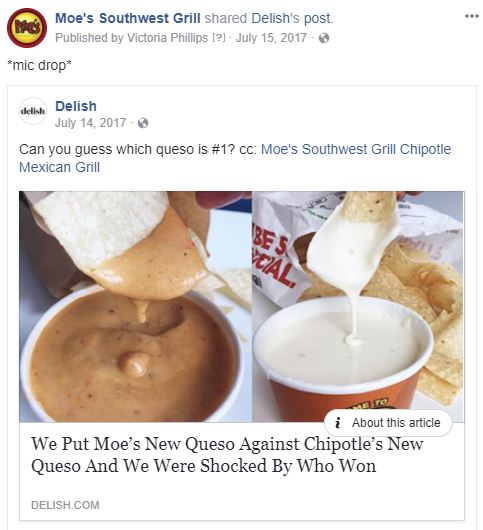483x530 pixels.
Task: Open the three-dot post options menu
Action: (472, 16)
